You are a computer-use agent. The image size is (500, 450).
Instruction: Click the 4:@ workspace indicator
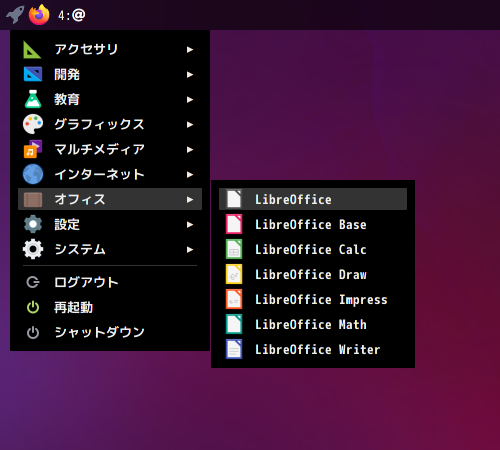tap(71, 15)
